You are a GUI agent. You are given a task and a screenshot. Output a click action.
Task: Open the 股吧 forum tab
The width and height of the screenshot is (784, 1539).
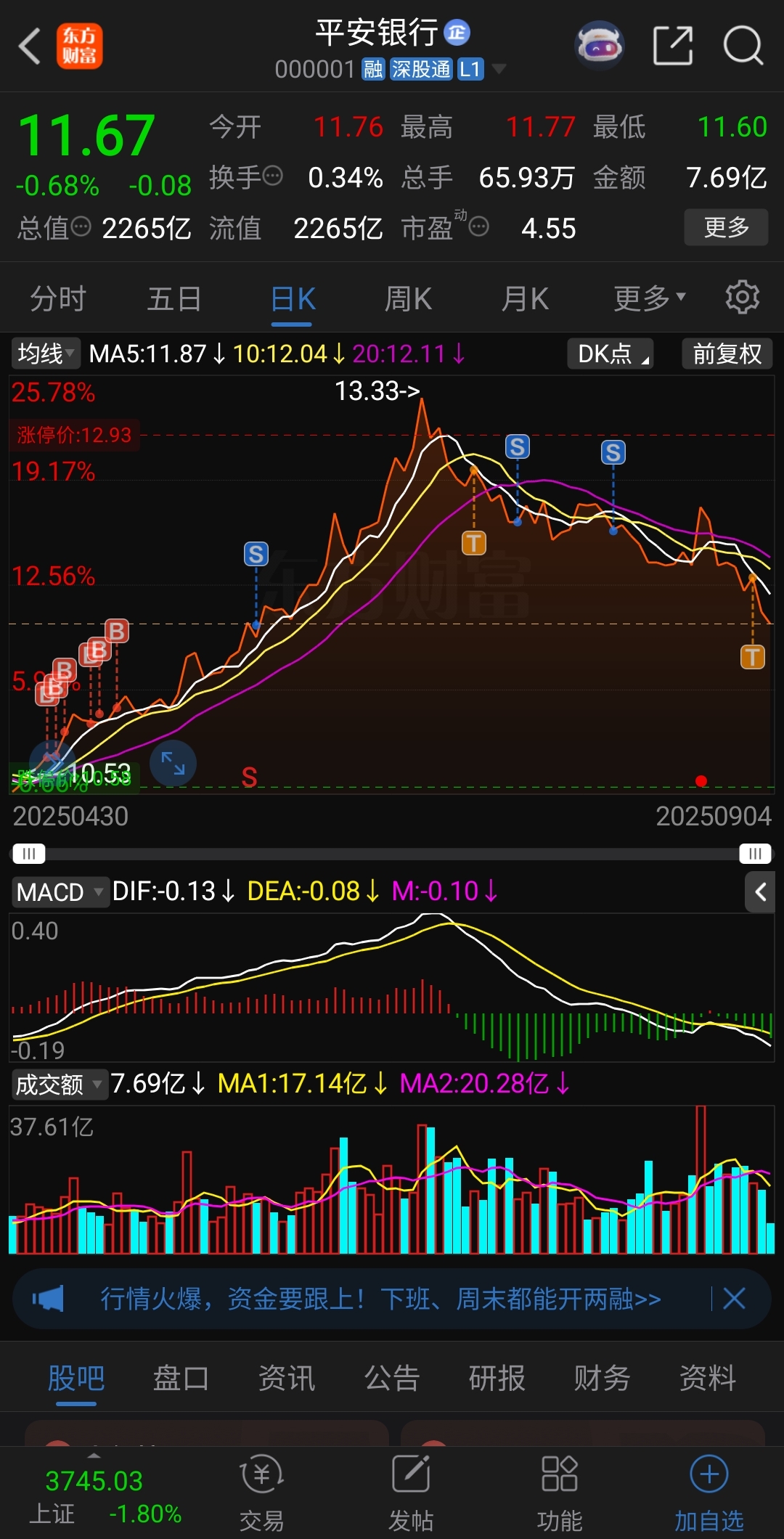pyautogui.click(x=76, y=1378)
